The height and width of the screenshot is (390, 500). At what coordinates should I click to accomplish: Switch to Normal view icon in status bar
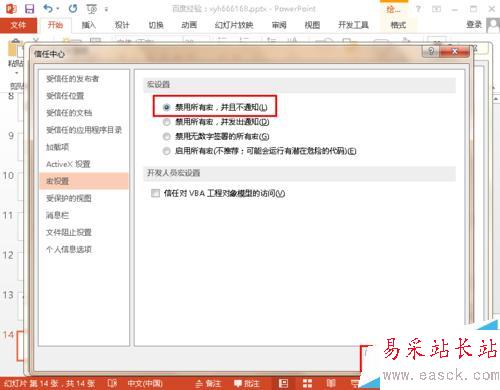click(283, 383)
